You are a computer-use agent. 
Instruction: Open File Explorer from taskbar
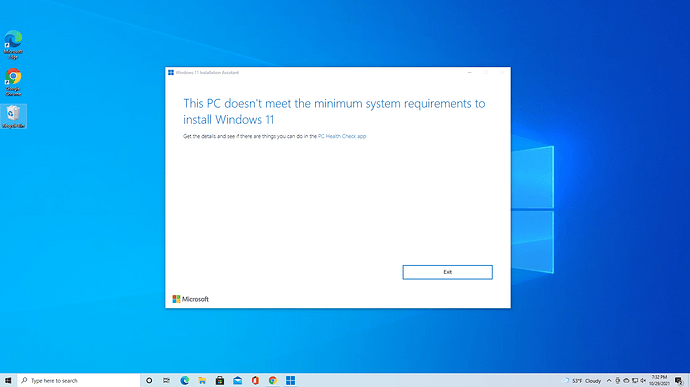pos(202,380)
